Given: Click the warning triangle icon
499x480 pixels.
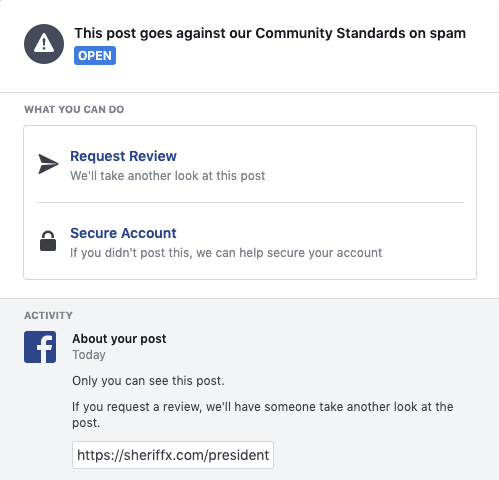Looking at the screenshot, I should coord(44,44).
